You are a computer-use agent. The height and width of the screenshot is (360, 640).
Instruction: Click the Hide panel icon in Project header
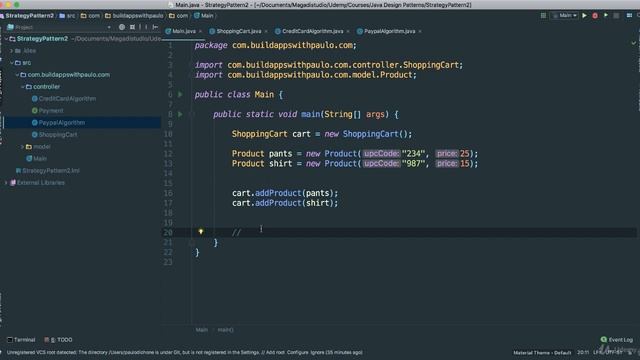[155, 27]
